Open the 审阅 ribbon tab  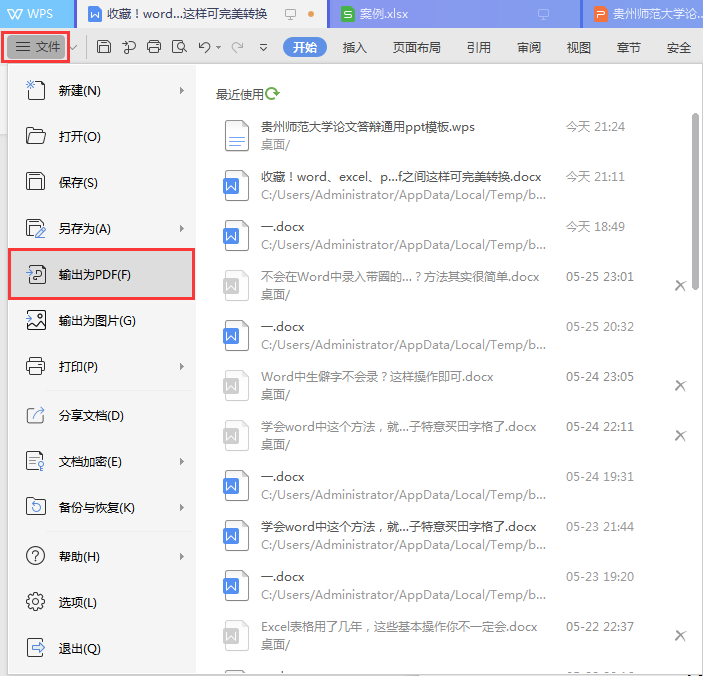[x=529, y=47]
